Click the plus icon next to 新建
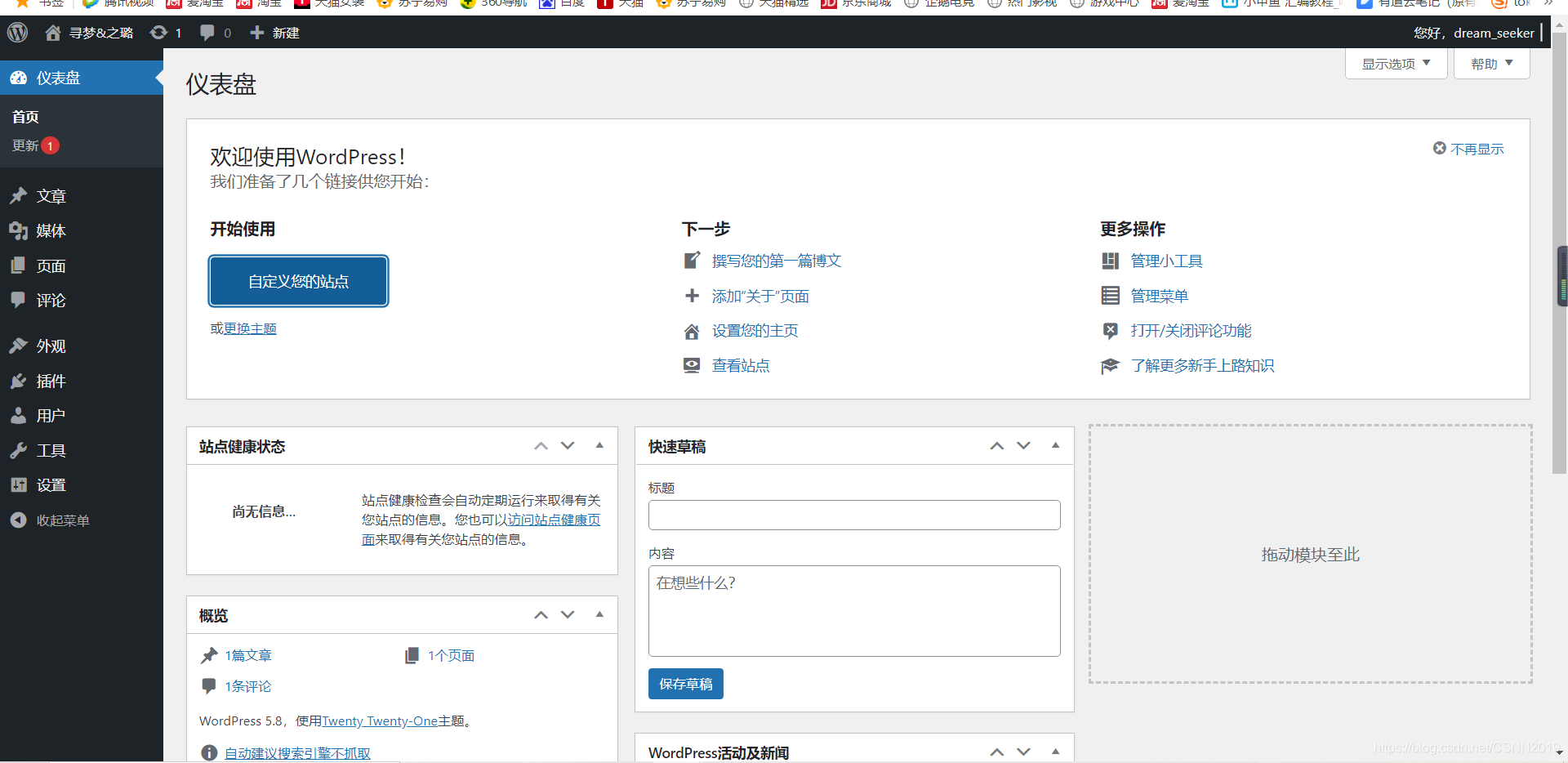This screenshot has height=763, width=1568. click(x=256, y=33)
